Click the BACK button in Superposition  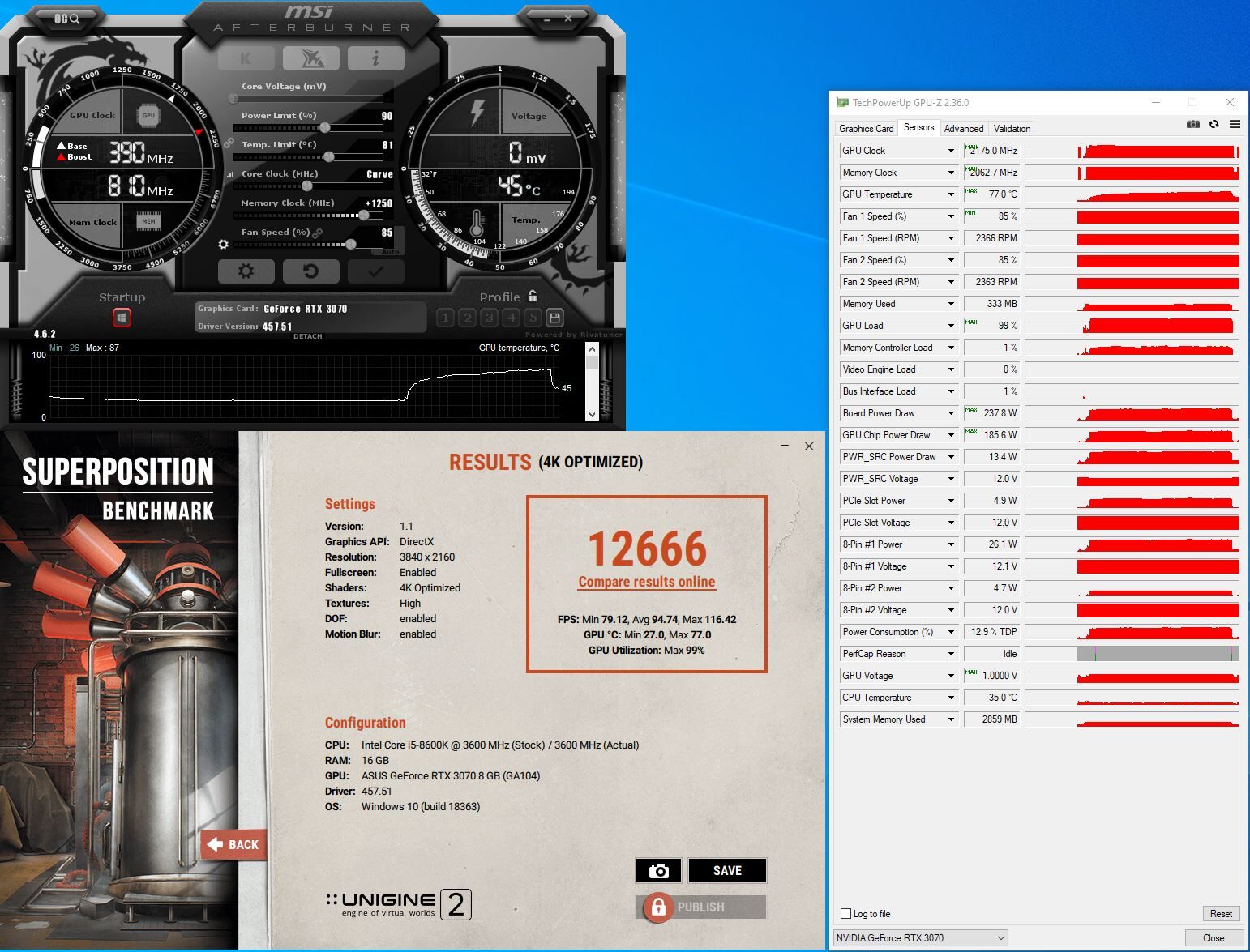pyautogui.click(x=233, y=845)
